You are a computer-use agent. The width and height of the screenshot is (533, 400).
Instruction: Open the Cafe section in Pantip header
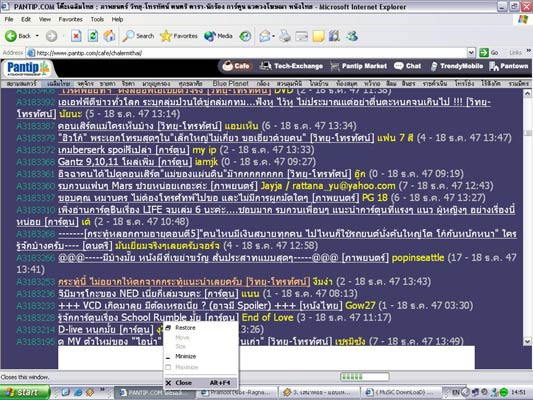(x=236, y=66)
